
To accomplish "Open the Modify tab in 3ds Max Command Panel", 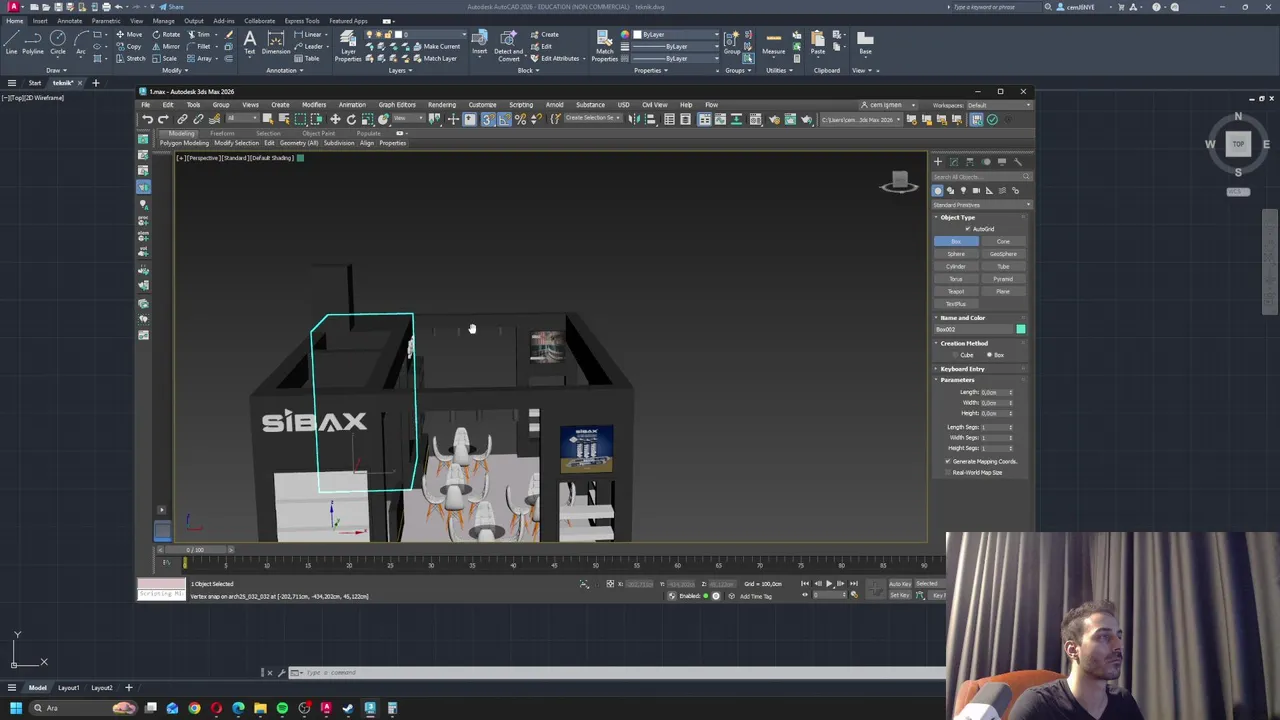I will tap(954, 162).
